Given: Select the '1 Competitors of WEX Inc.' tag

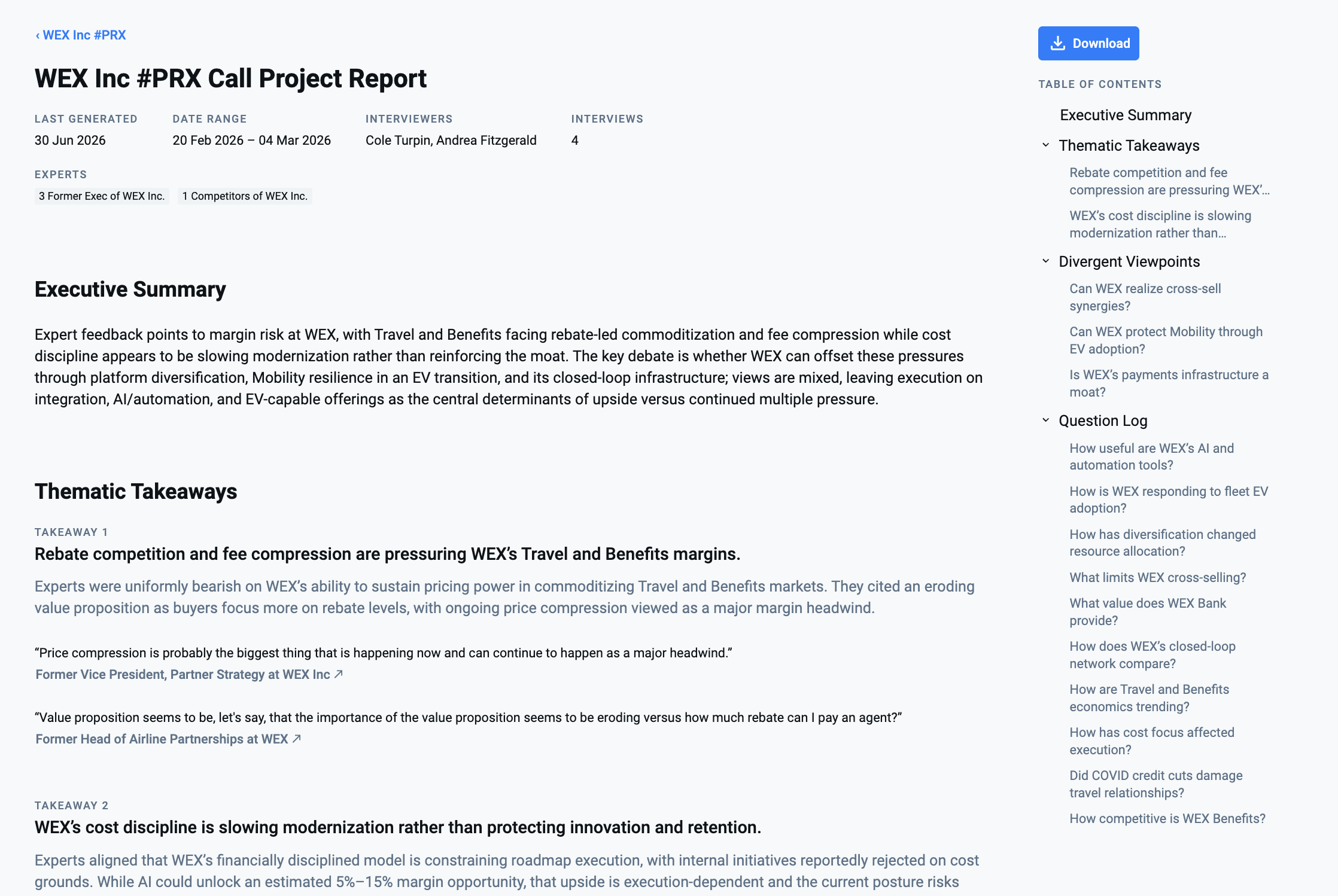Looking at the screenshot, I should pos(245,196).
